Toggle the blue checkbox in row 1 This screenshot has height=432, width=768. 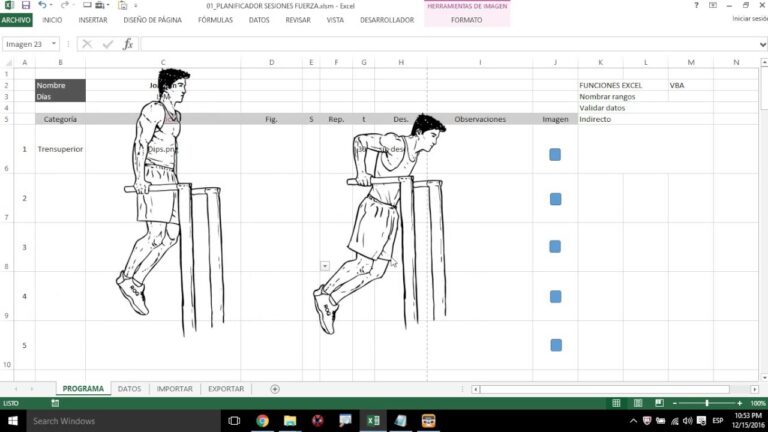pos(555,154)
